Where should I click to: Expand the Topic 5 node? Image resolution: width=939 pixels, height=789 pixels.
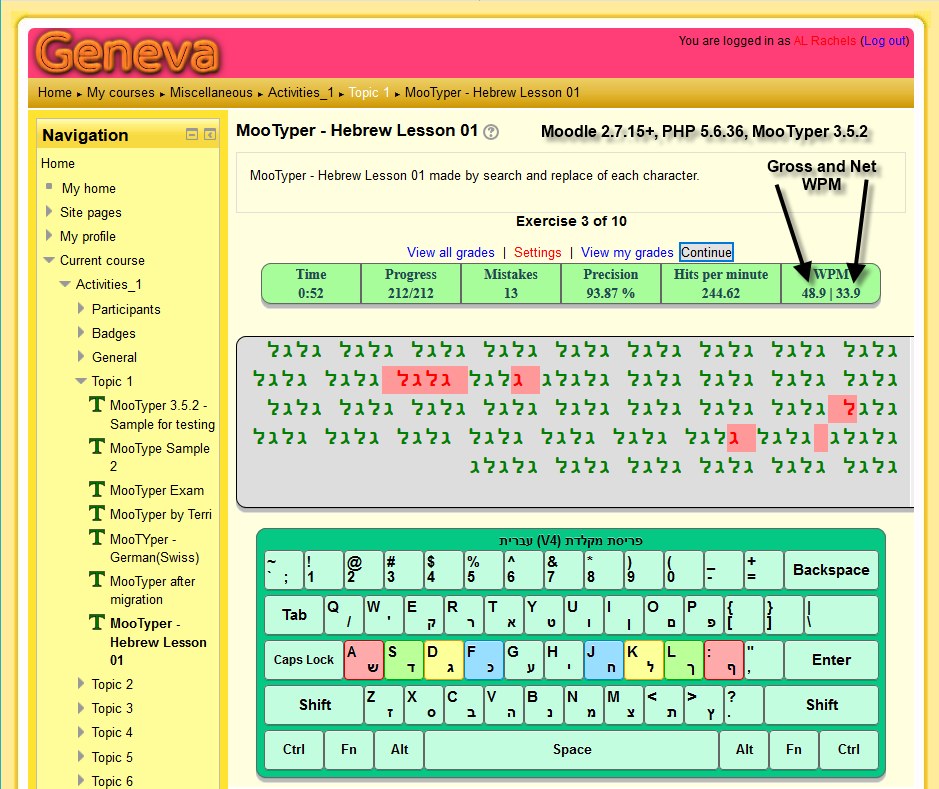[81, 756]
